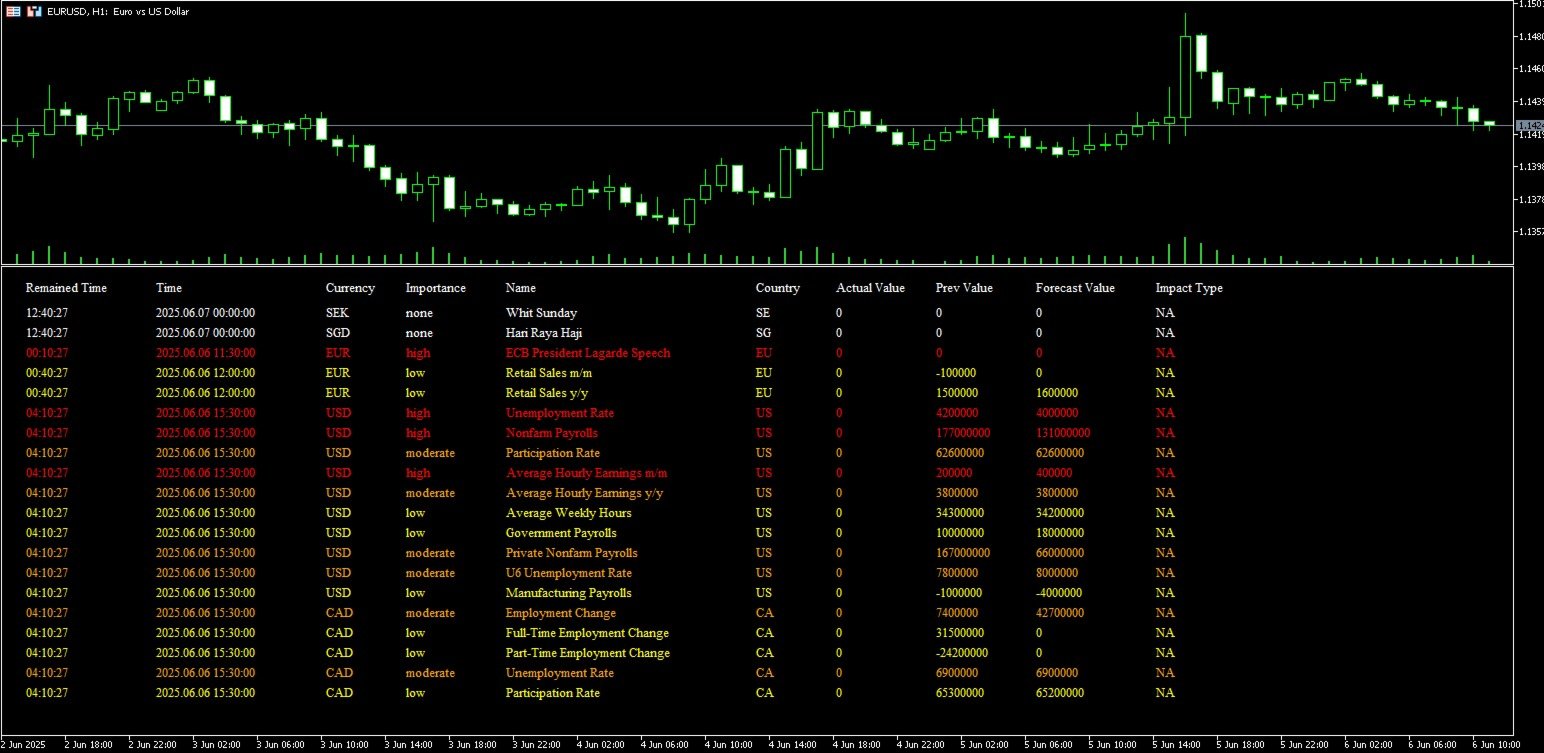Click the ECB President Lagarde Speech event
The height and width of the screenshot is (753, 1544).
tap(588, 353)
